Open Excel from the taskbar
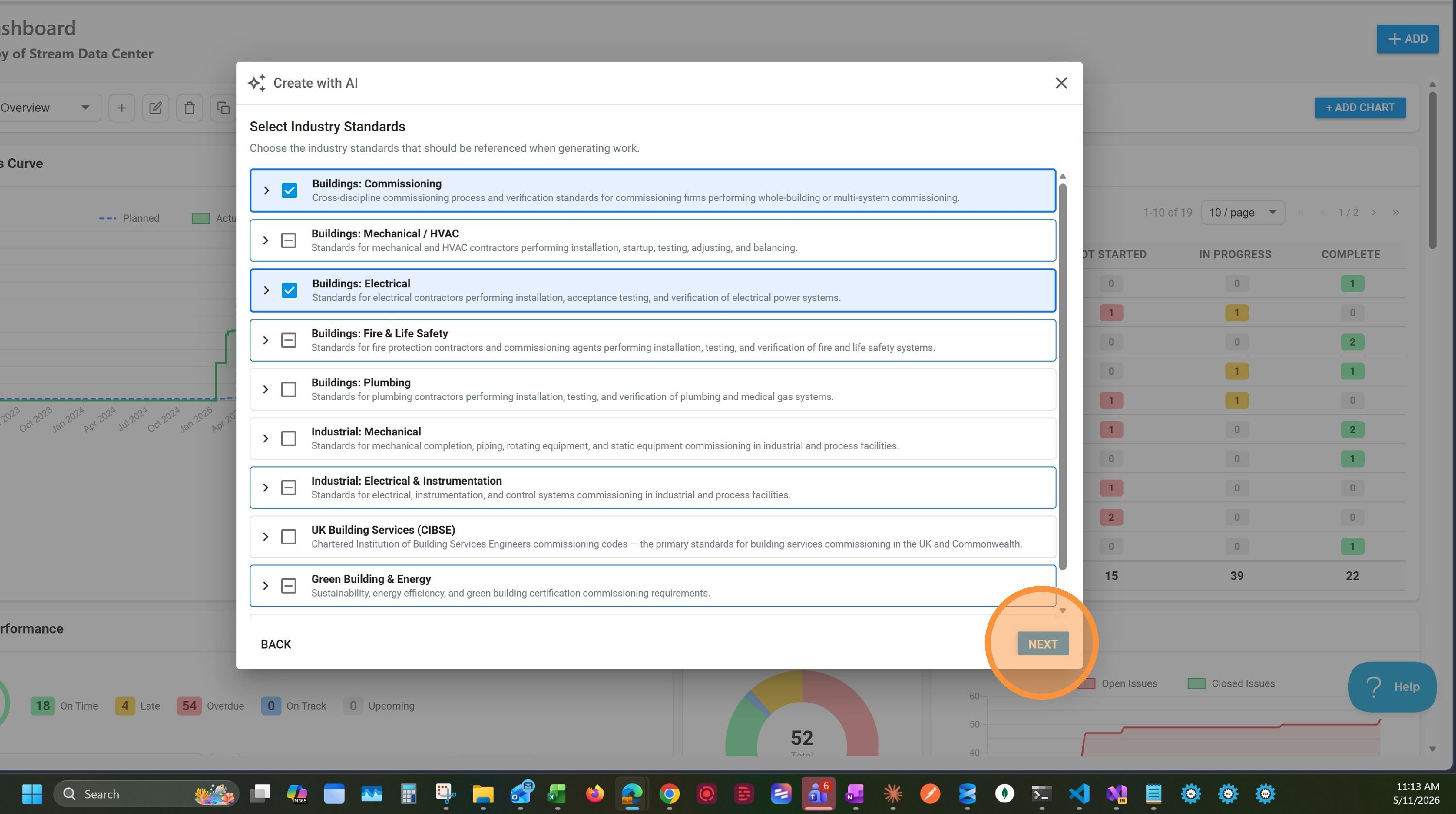 pyautogui.click(x=557, y=794)
